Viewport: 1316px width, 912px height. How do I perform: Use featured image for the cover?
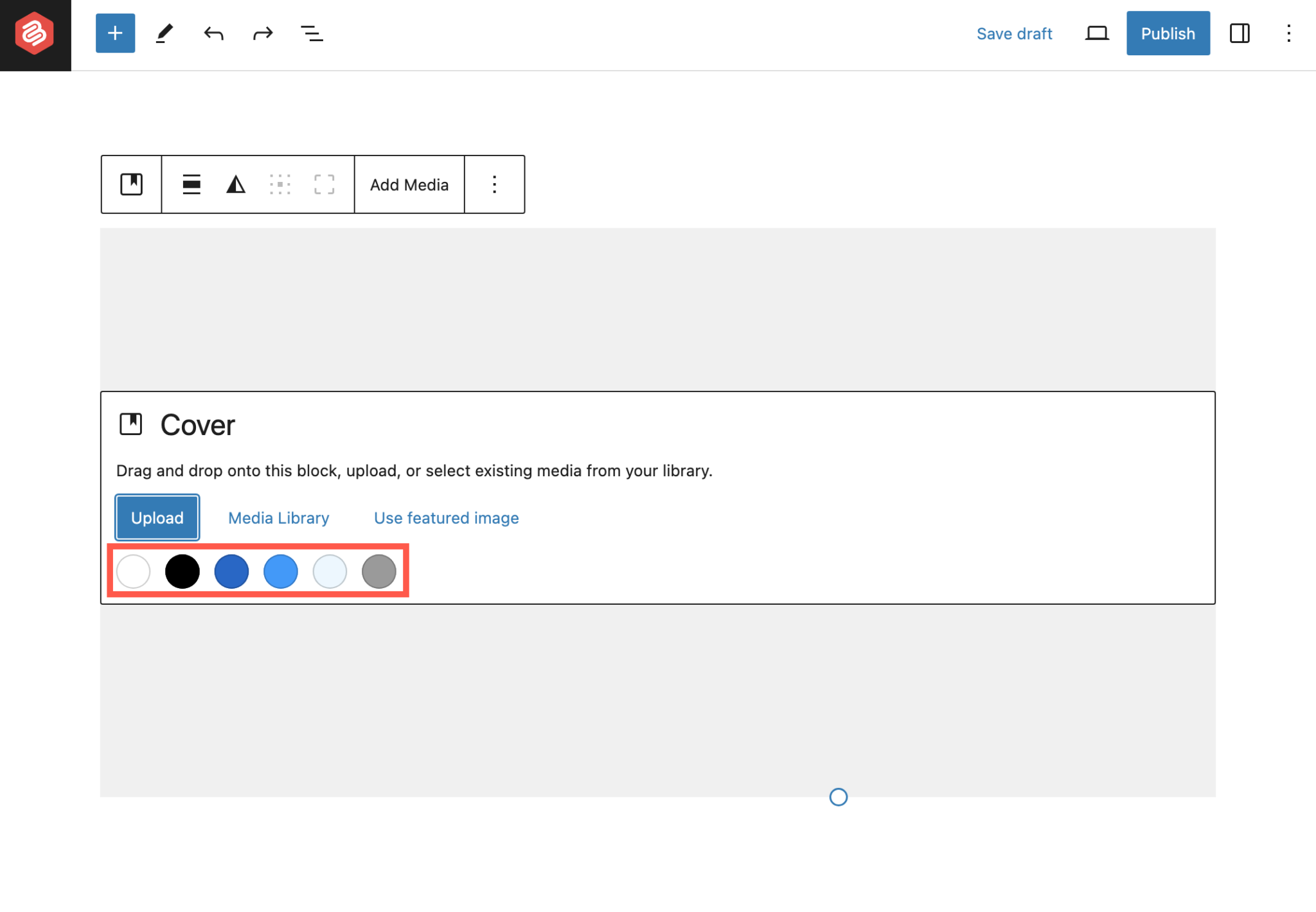(x=446, y=517)
